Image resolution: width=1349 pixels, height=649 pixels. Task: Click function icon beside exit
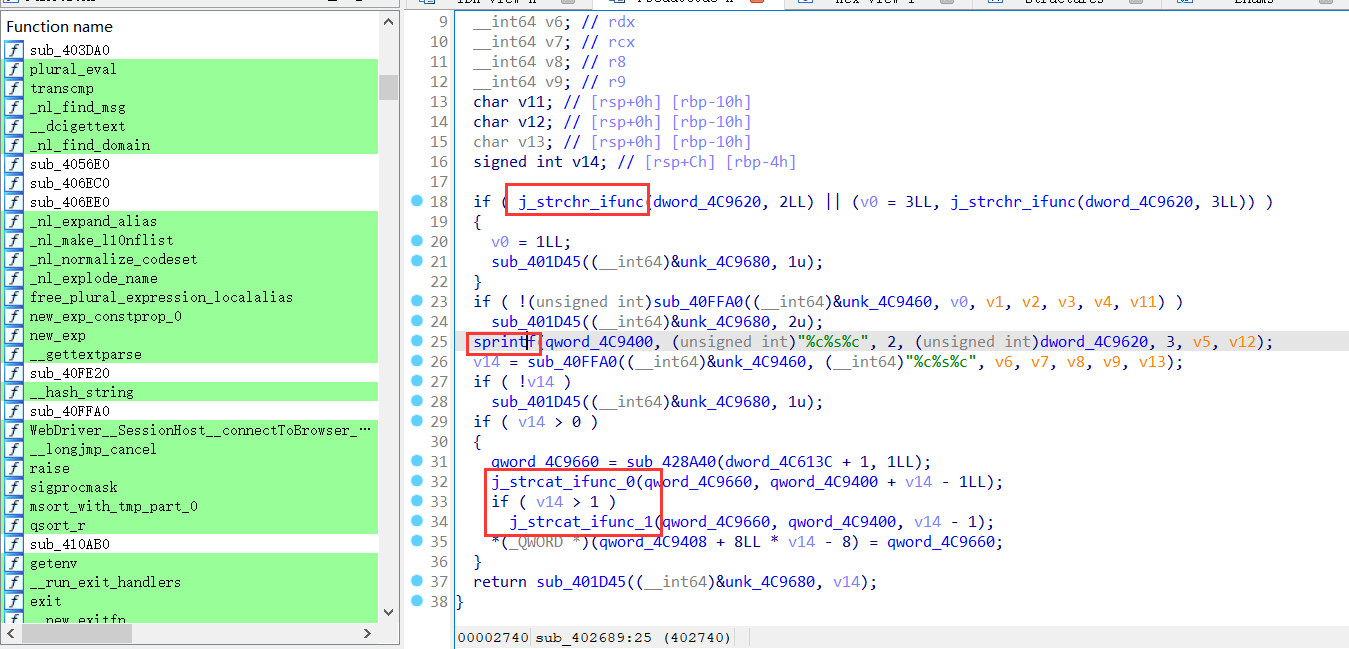[x=14, y=601]
